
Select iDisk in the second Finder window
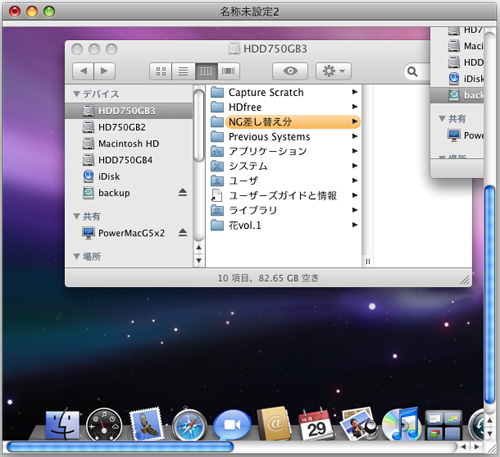457,79
